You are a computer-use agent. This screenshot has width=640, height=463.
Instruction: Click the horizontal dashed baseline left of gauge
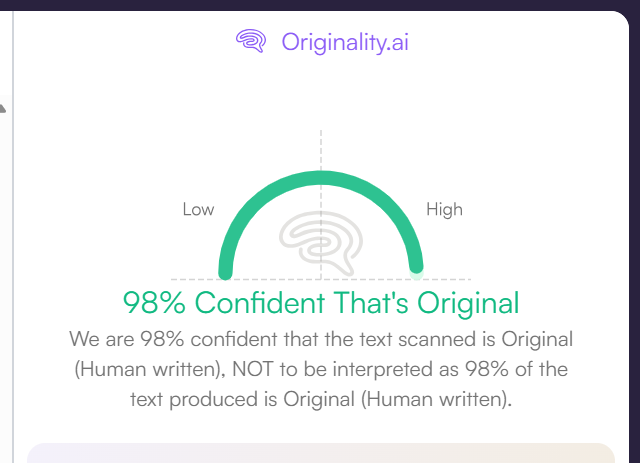192,279
